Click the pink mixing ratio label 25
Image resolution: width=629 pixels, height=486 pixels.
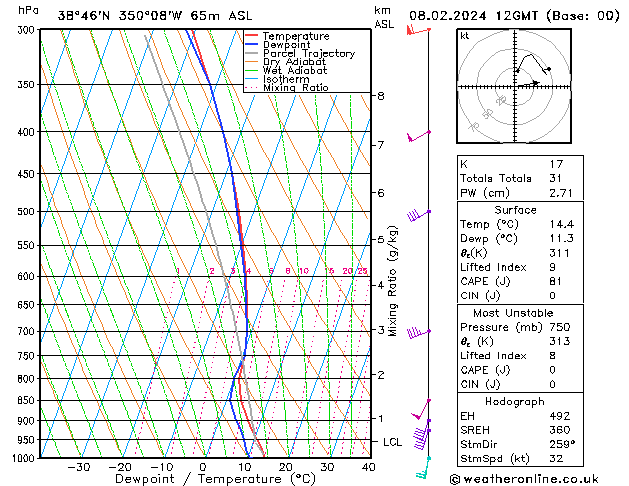point(363,271)
